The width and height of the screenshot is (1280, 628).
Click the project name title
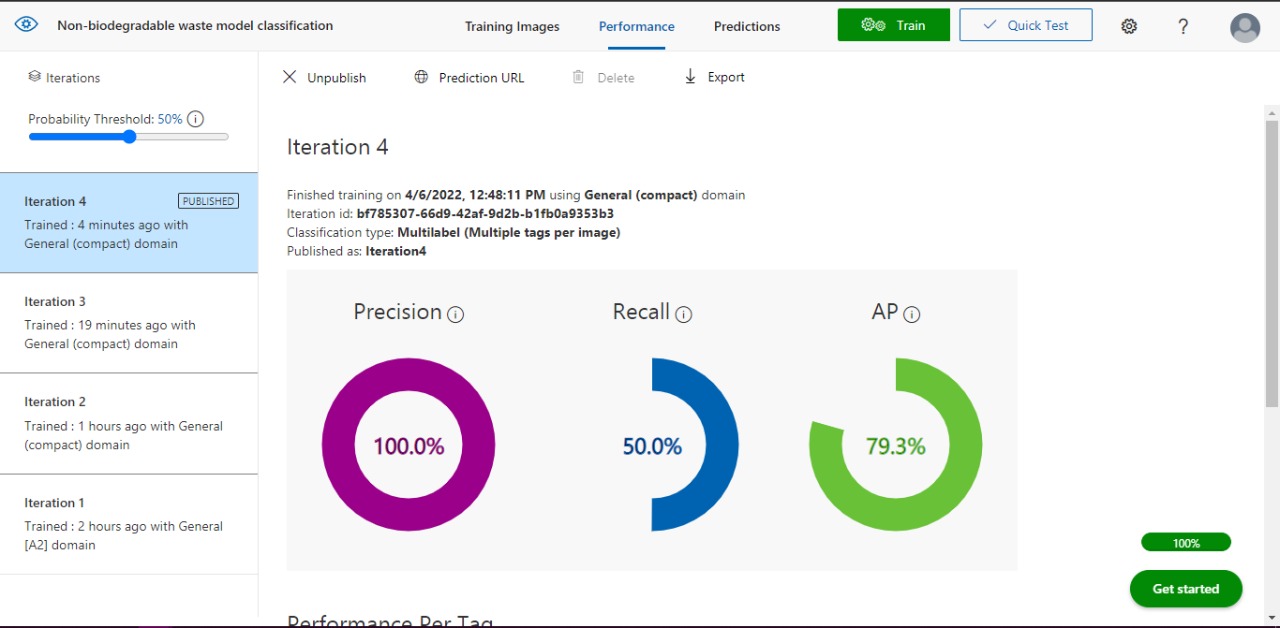(195, 25)
